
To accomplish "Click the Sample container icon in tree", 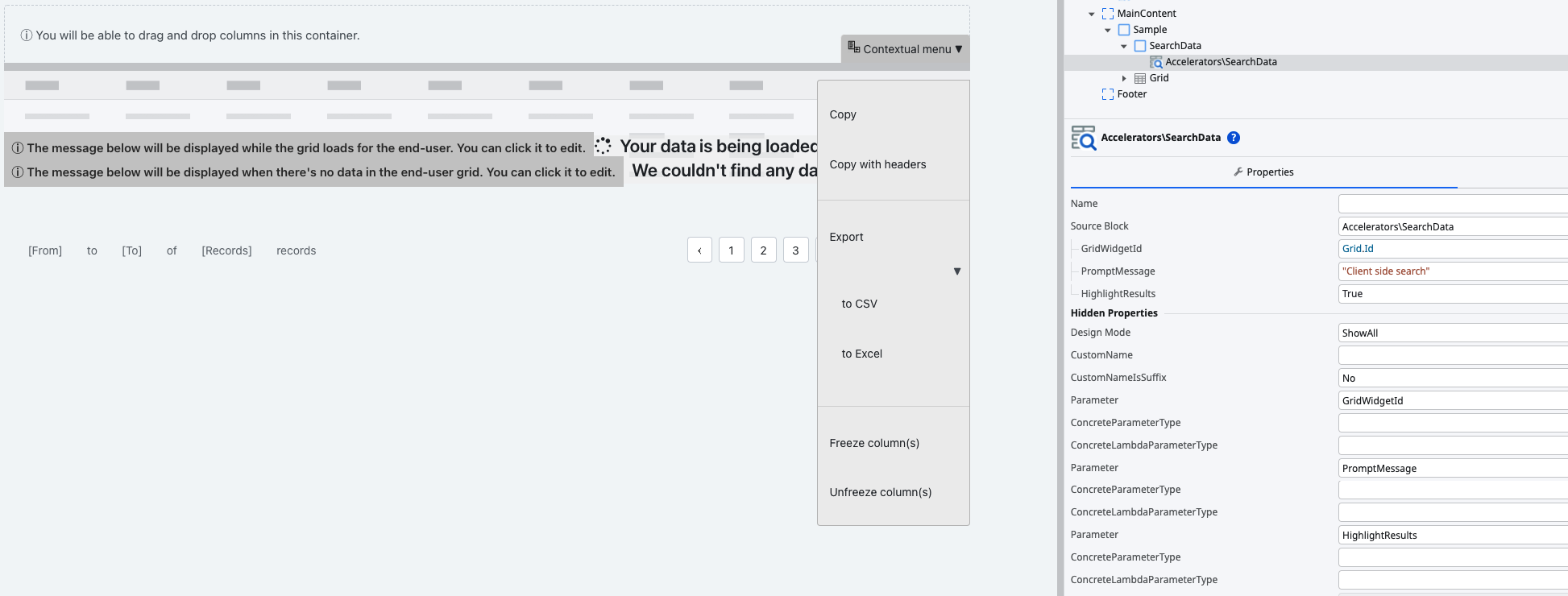I will click(x=1124, y=30).
